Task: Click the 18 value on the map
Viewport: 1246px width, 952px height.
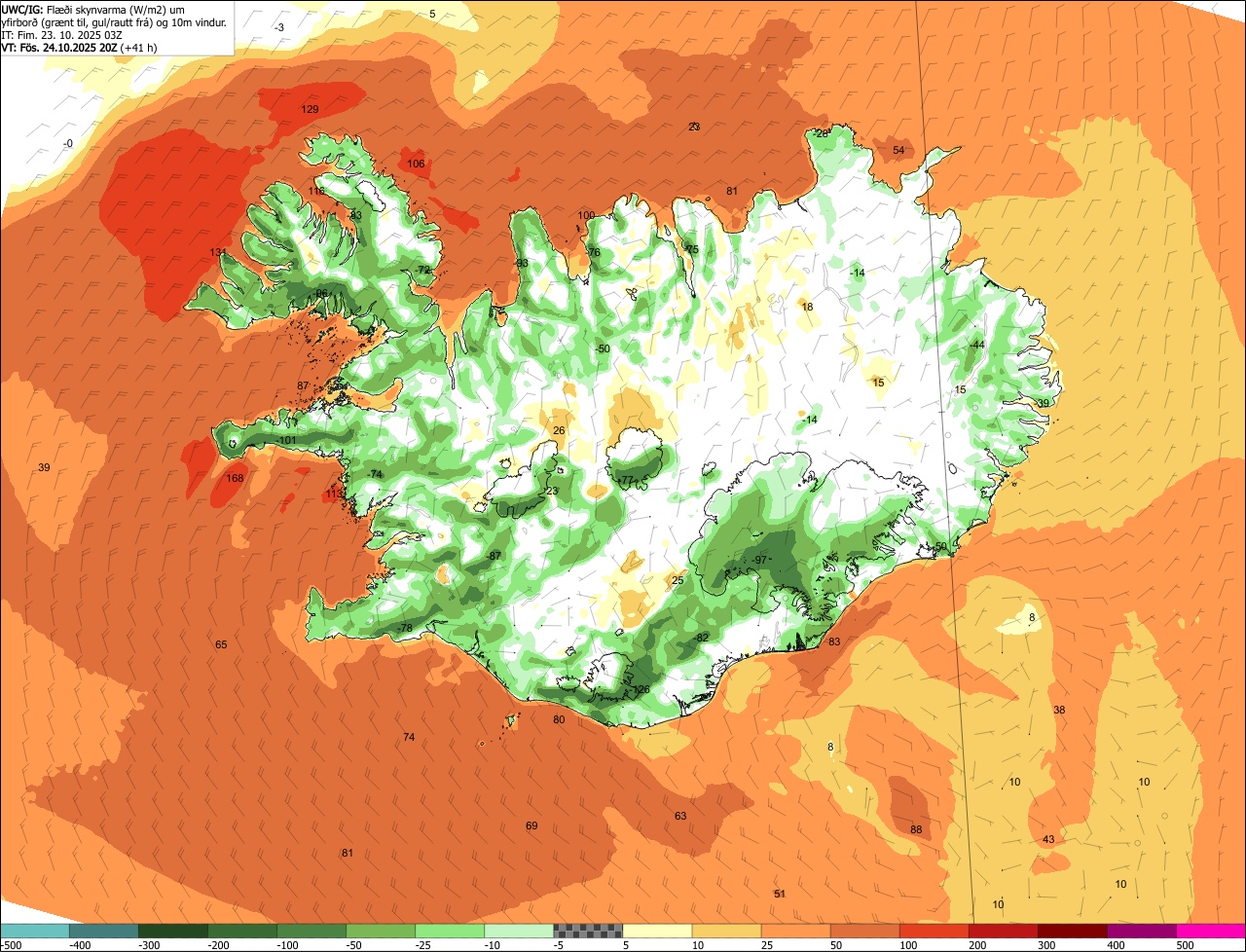Action: pos(807,307)
